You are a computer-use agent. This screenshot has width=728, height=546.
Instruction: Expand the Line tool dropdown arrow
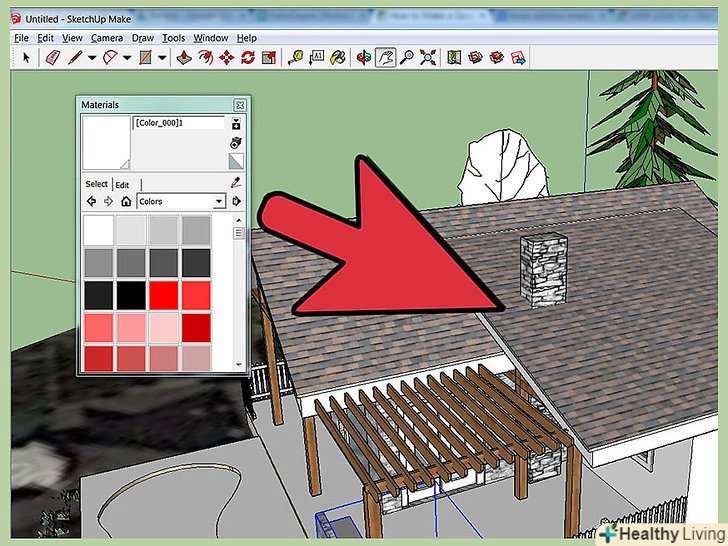coord(92,58)
